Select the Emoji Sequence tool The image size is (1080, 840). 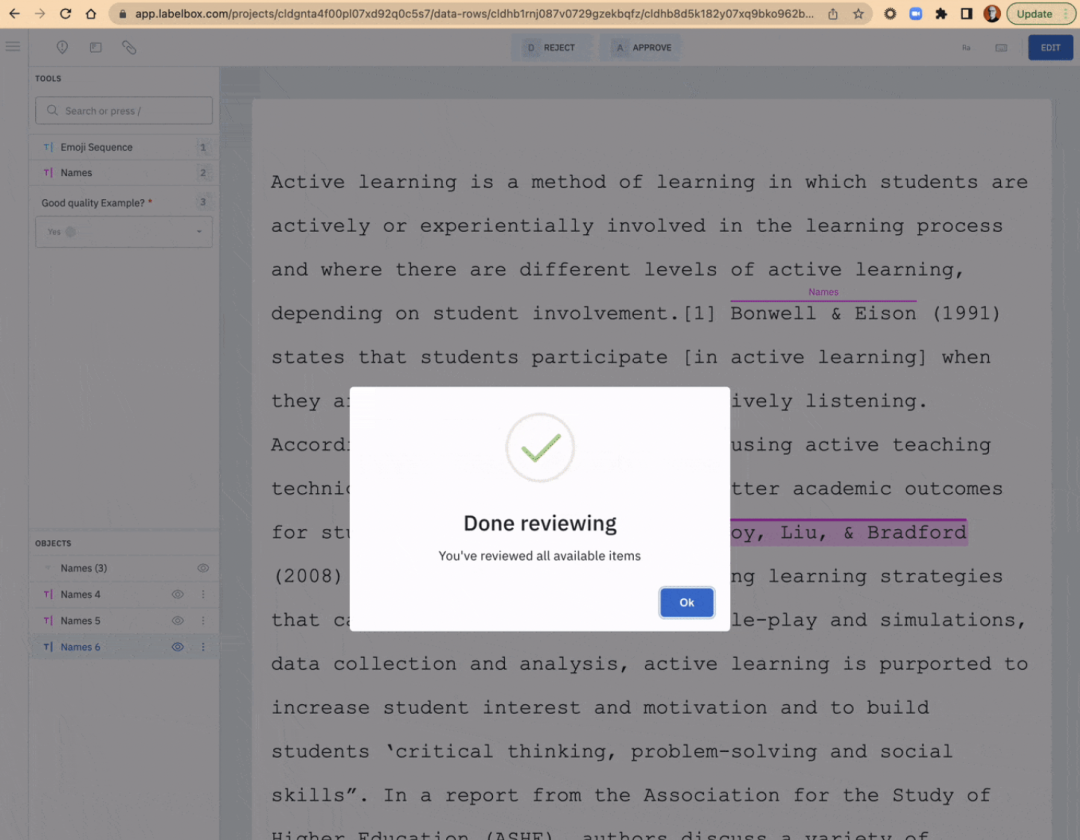point(124,147)
